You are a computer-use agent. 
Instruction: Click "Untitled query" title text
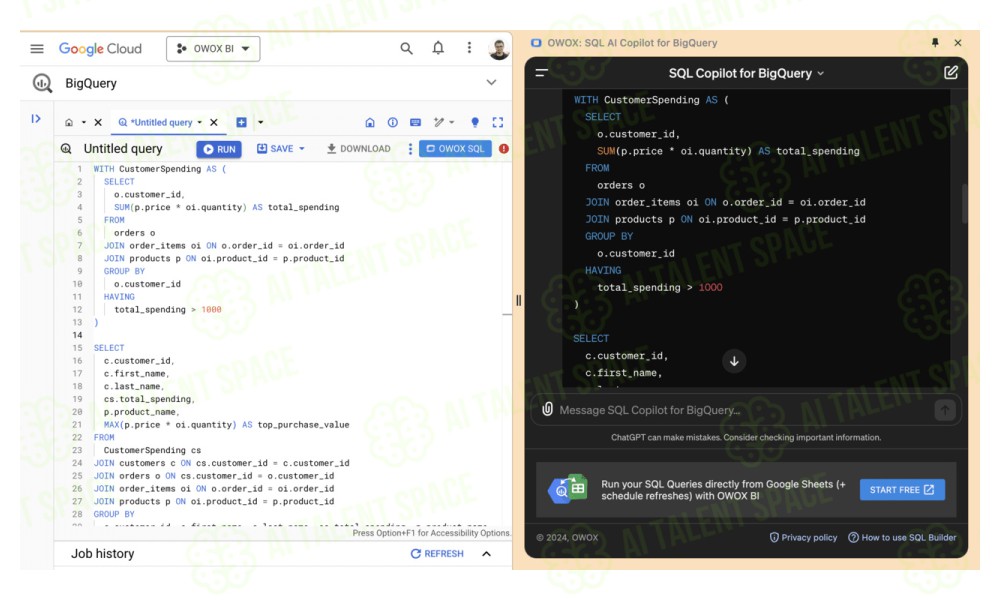tap(123, 149)
